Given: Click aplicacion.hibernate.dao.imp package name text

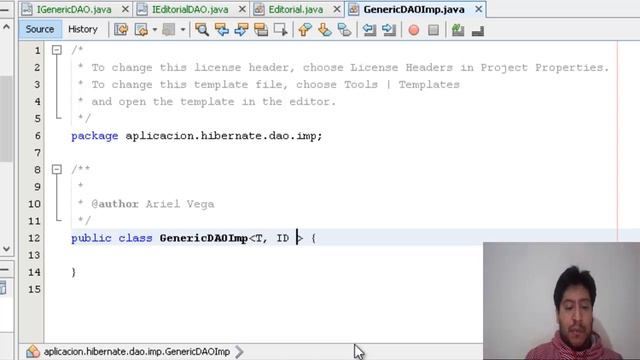Looking at the screenshot, I should pos(221,136).
